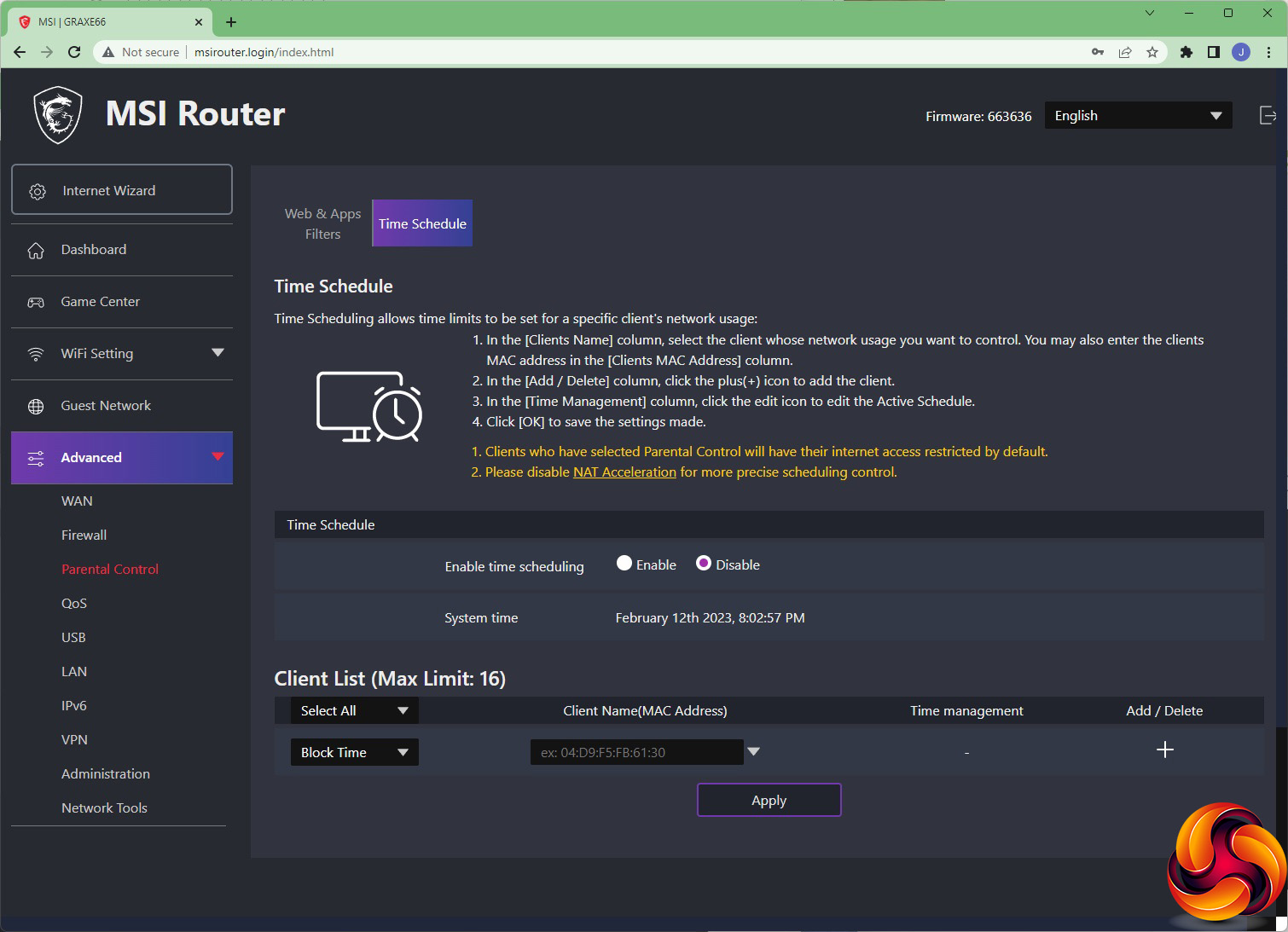The height and width of the screenshot is (932, 1288).
Task: Open the Chrome tab search chevron
Action: click(1149, 13)
